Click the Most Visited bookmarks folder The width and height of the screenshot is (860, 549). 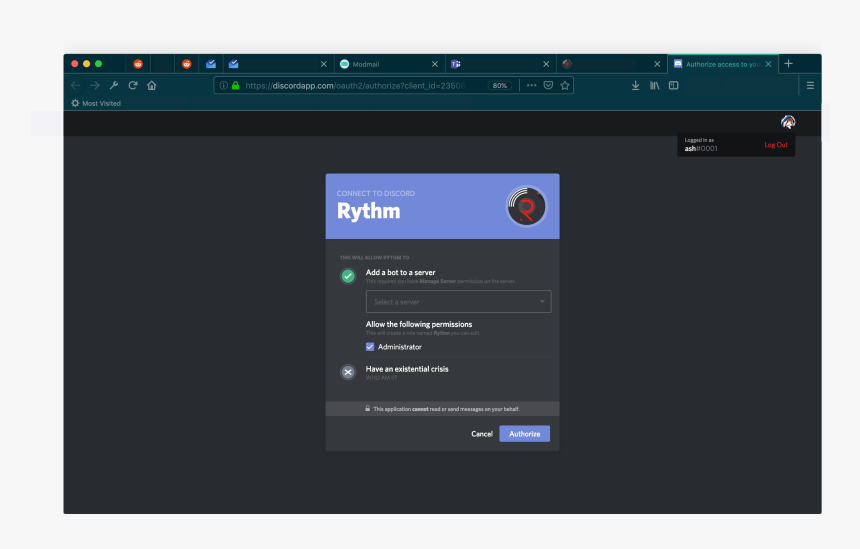point(96,103)
